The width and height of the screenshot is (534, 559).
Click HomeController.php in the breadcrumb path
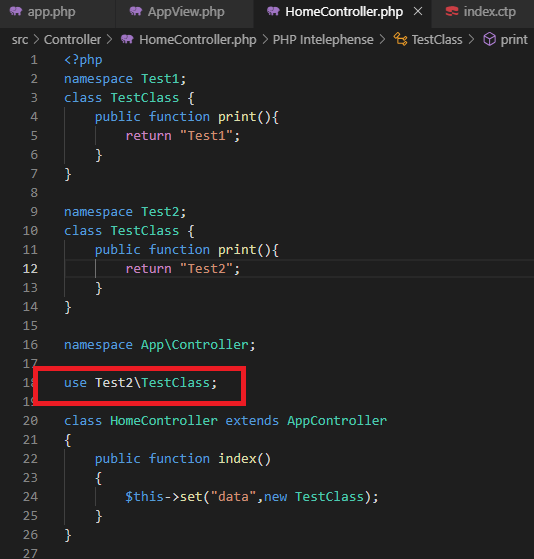click(198, 40)
